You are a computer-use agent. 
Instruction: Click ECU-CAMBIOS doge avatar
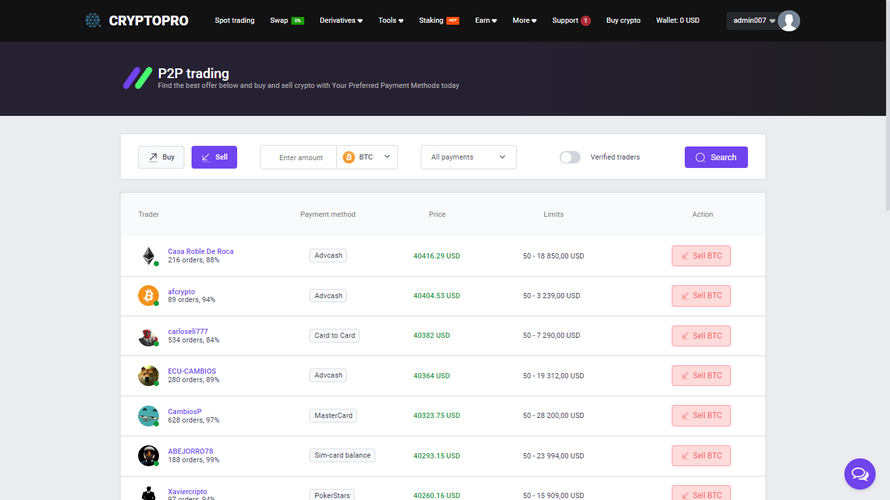tap(148, 376)
